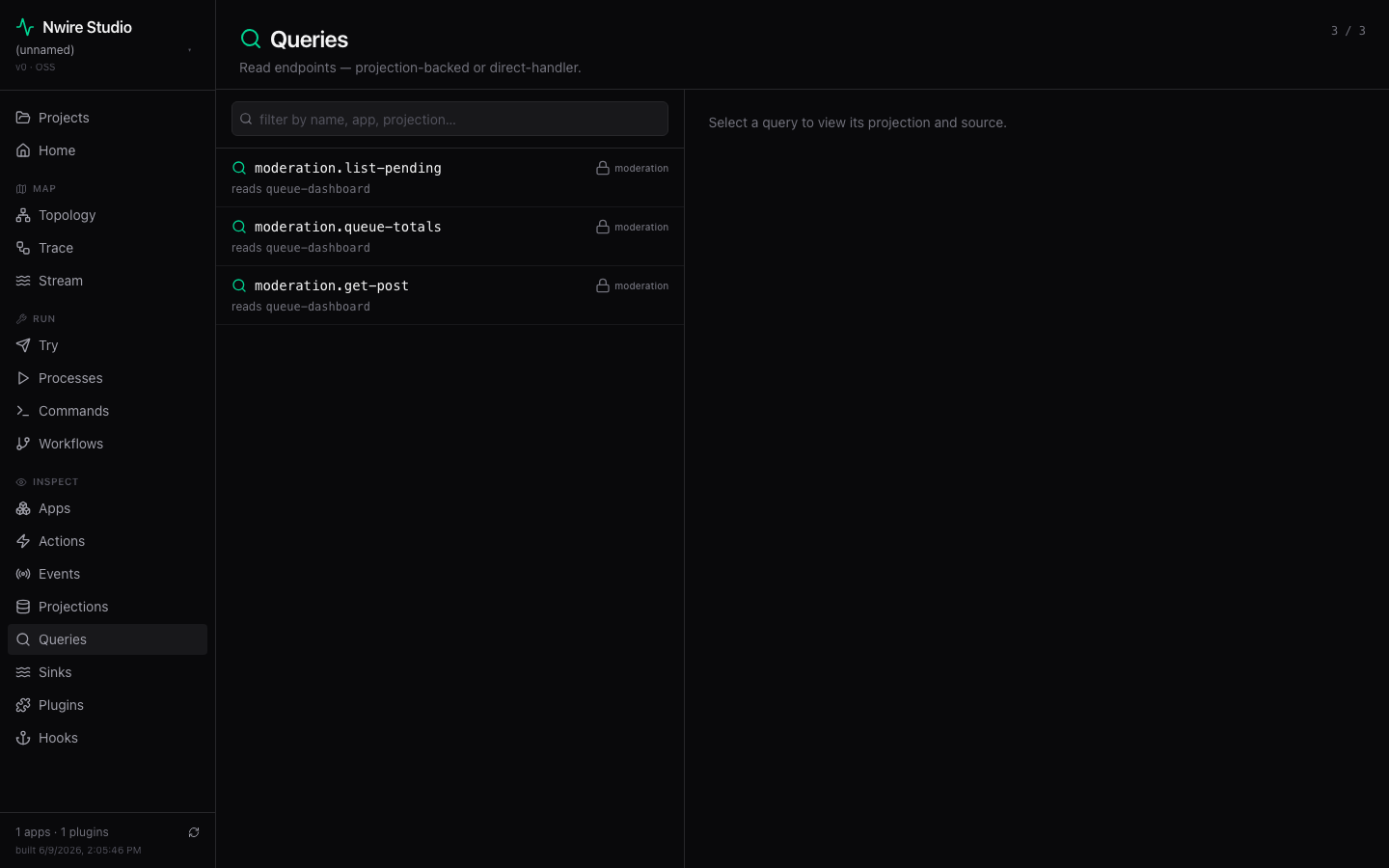Click the build timestamp in footer
The image size is (1389, 868).
[x=78, y=851]
